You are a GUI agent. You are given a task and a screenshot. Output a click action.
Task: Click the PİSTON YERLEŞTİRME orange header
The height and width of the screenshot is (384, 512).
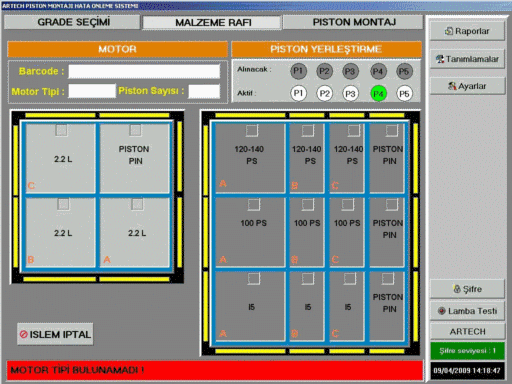pos(326,49)
